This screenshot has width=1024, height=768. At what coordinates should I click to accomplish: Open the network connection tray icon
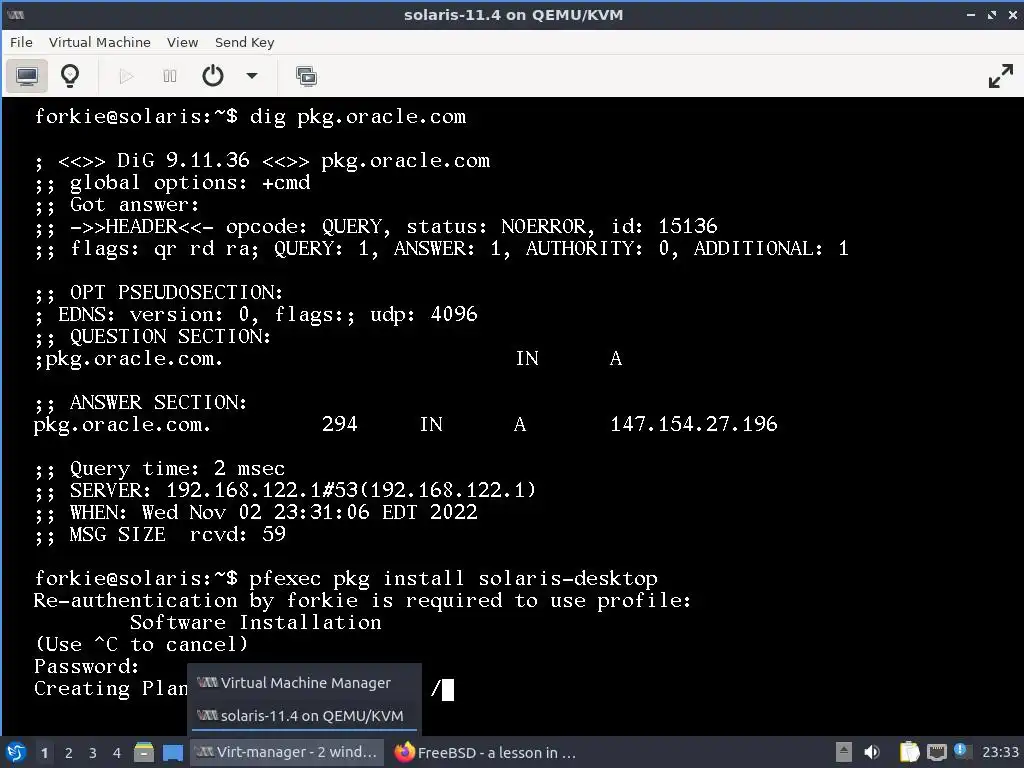tap(936, 752)
